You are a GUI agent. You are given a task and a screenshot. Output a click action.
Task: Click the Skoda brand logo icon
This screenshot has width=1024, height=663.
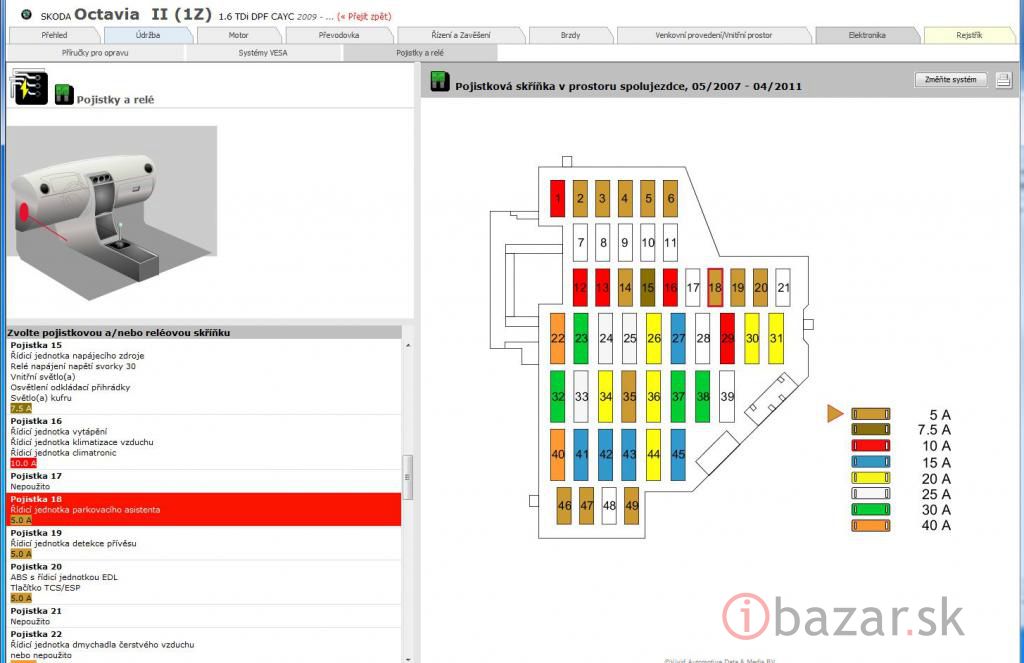click(26, 16)
